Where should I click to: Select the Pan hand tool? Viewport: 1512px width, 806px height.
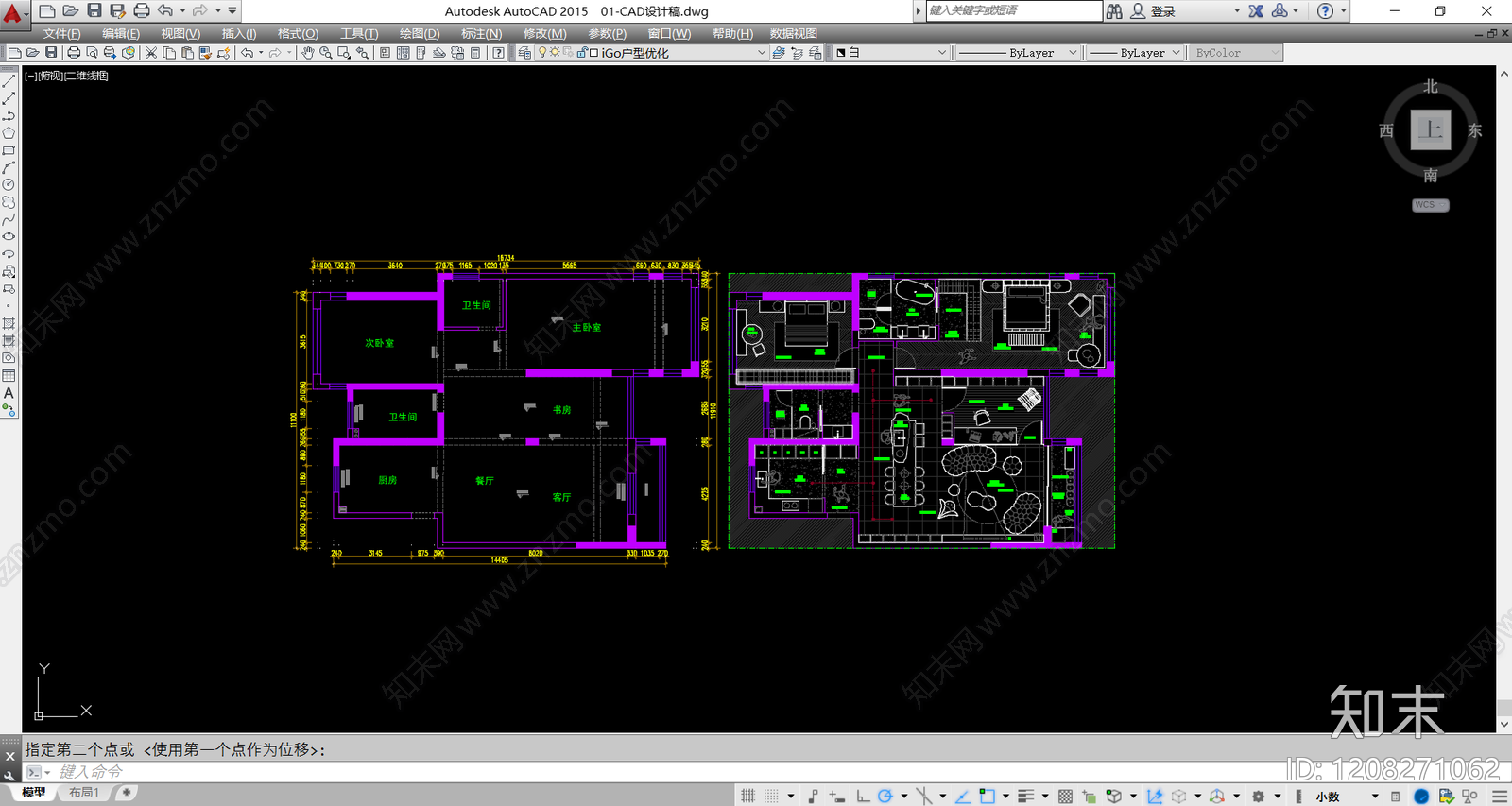point(308,53)
